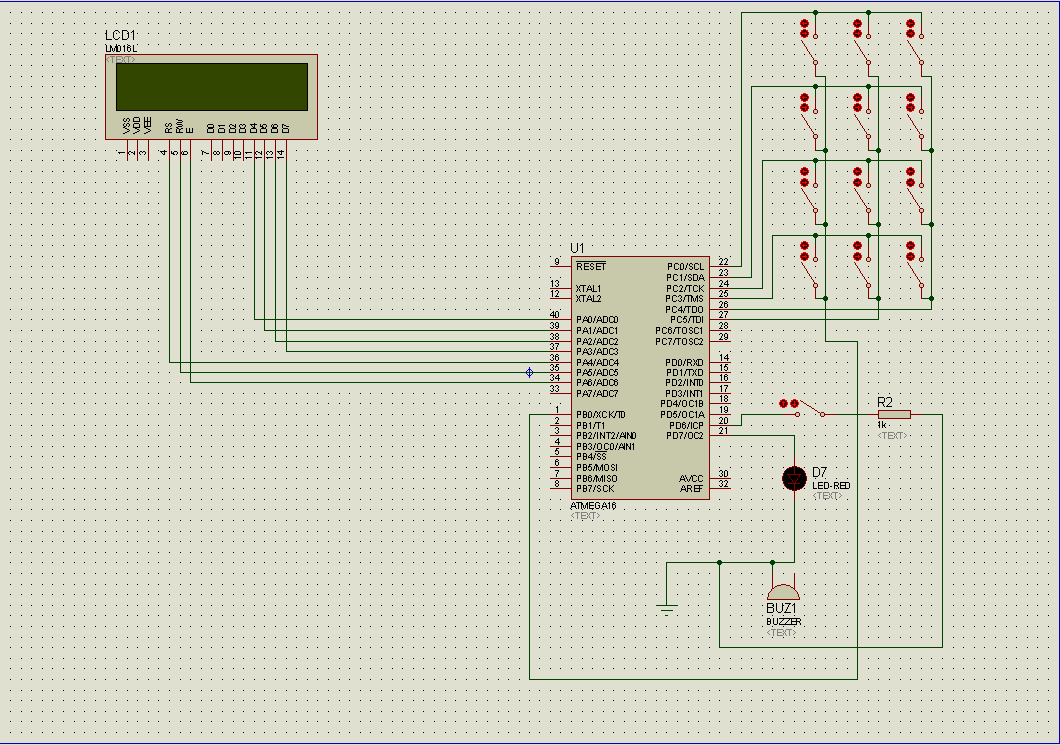Click the PD0/RXD pin label
This screenshot has height=745, width=1060.
(x=684, y=362)
